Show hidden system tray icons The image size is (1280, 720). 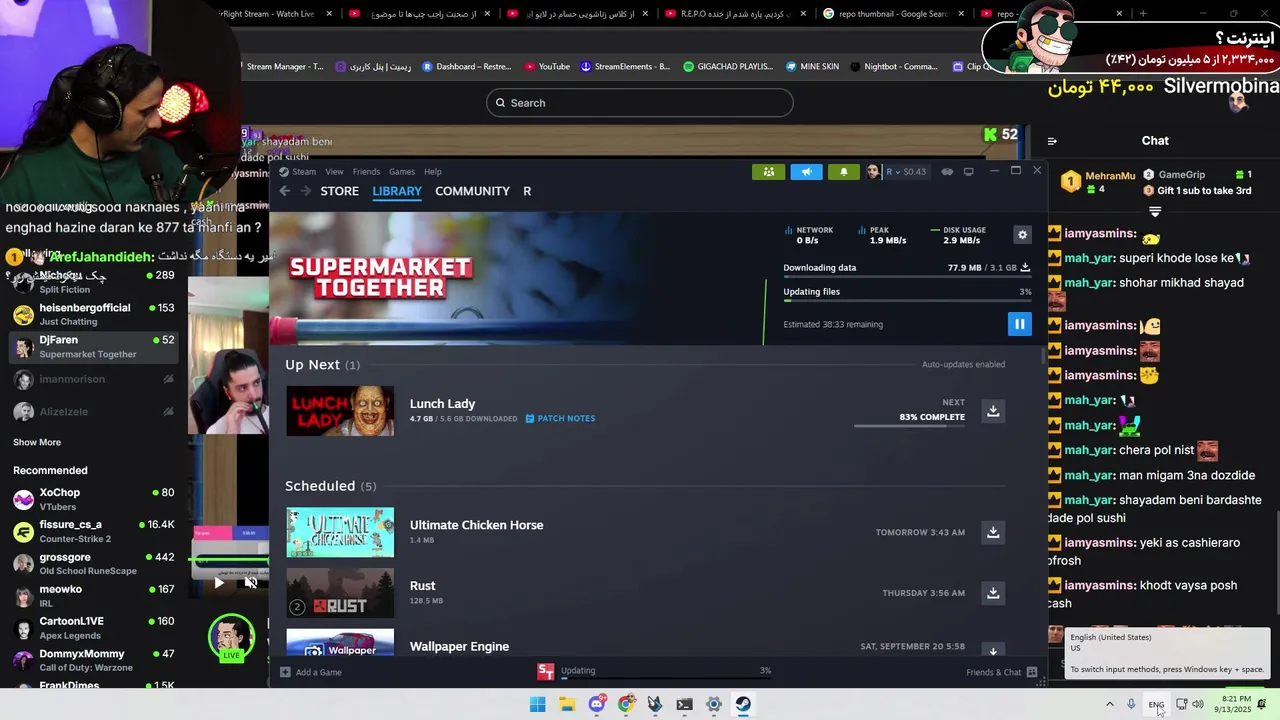1109,704
